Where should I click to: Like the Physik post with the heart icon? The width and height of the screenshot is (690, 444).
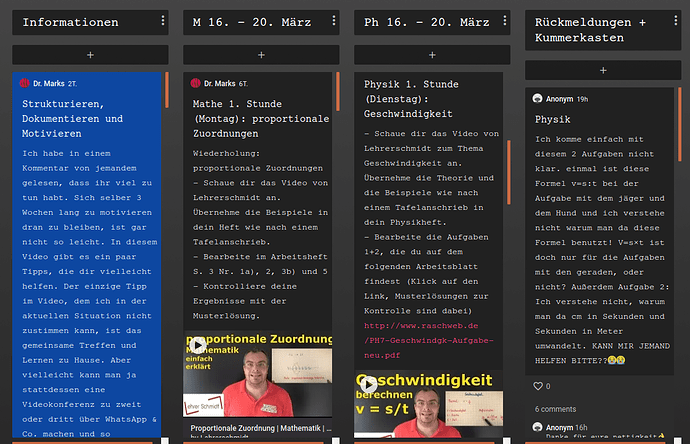pos(538,386)
